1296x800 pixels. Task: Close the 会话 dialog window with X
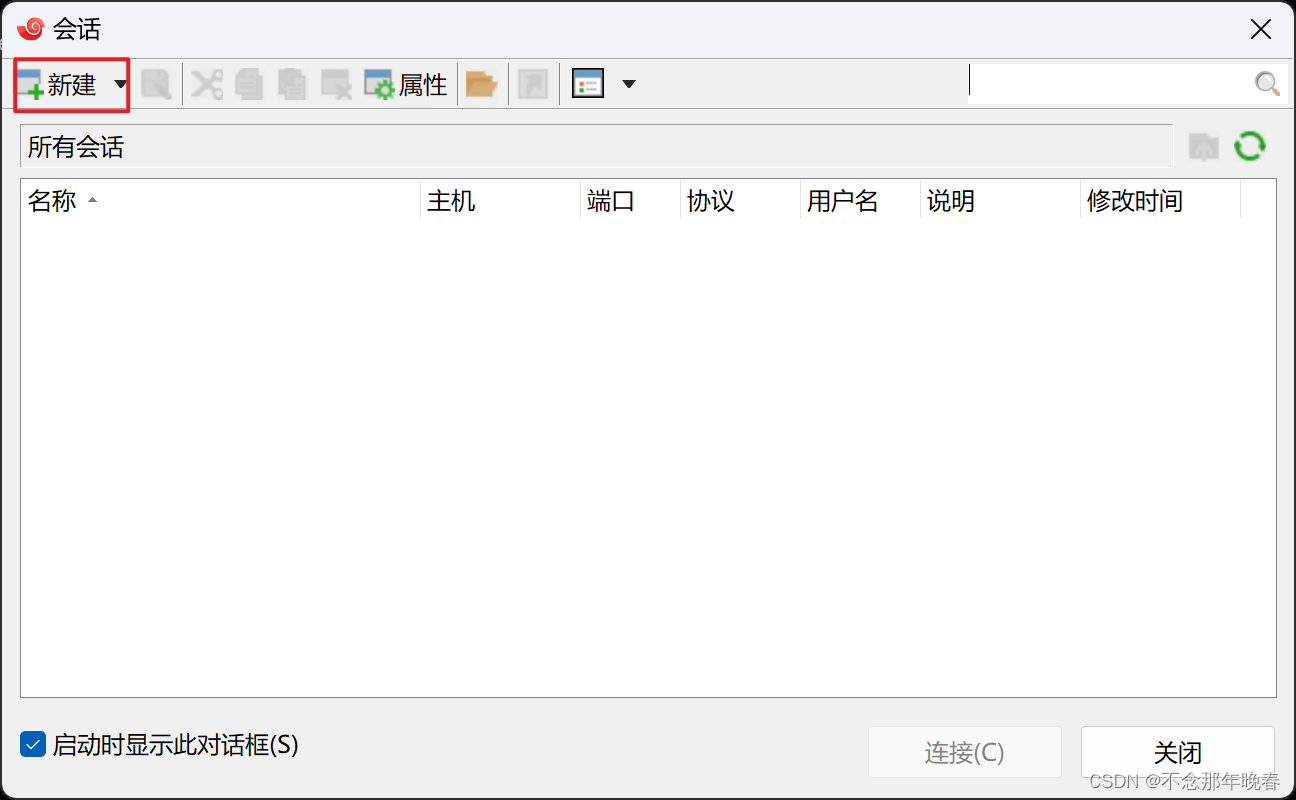pyautogui.click(x=1261, y=29)
